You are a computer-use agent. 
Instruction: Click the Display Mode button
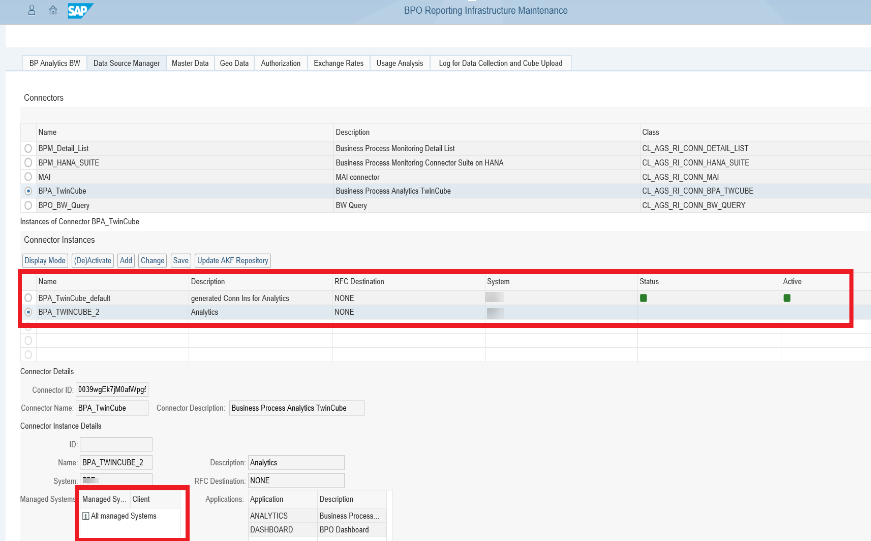click(45, 260)
